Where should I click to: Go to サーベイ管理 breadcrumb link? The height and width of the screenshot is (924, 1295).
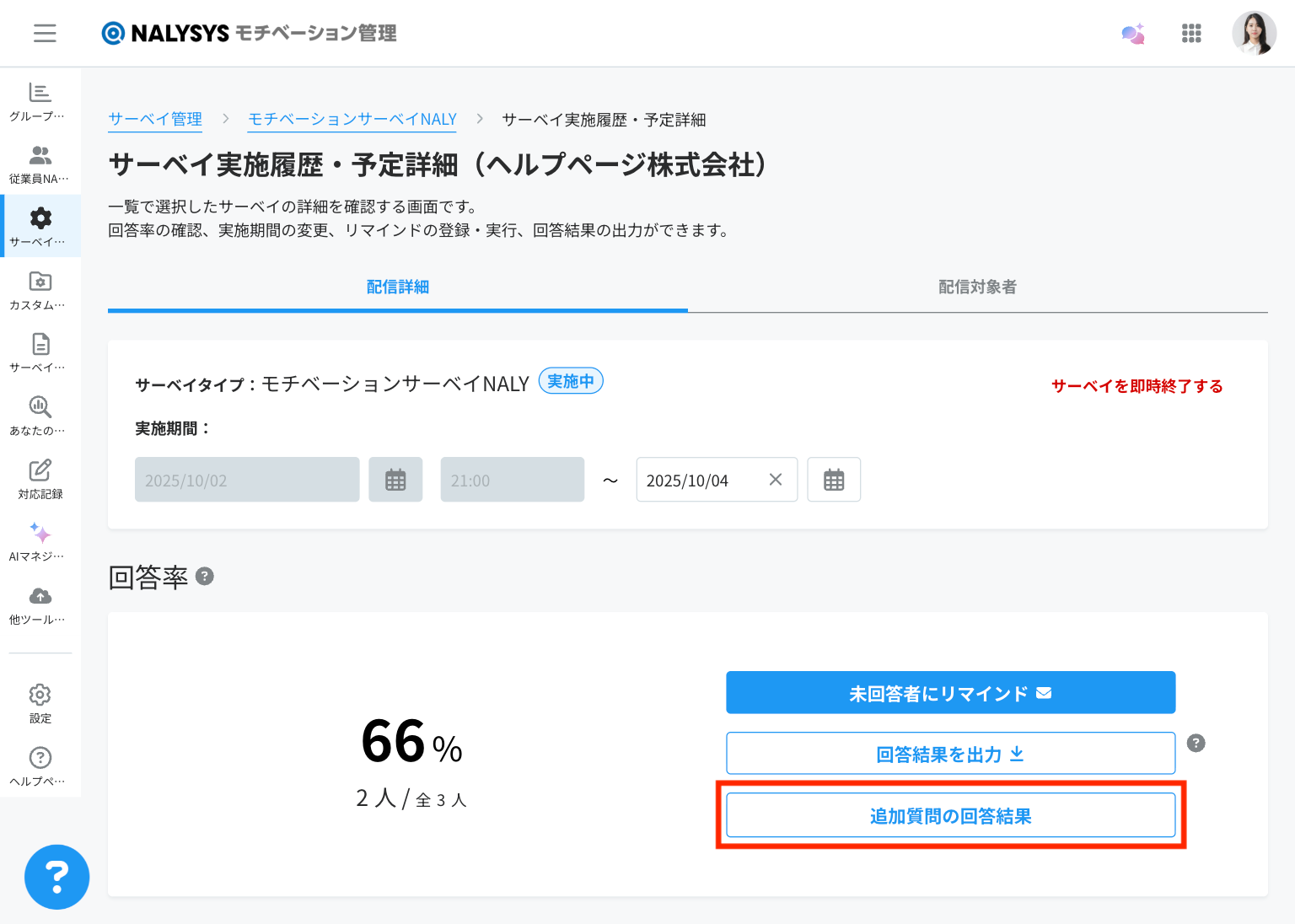[x=155, y=120]
